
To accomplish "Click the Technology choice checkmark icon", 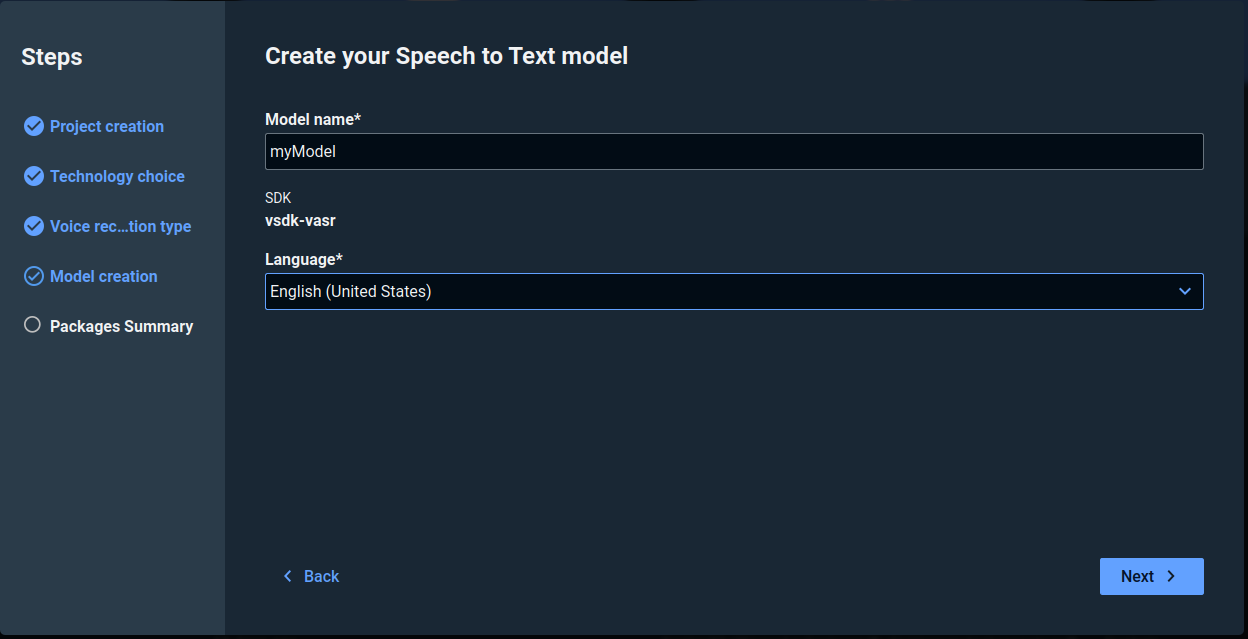I will click(x=34, y=176).
